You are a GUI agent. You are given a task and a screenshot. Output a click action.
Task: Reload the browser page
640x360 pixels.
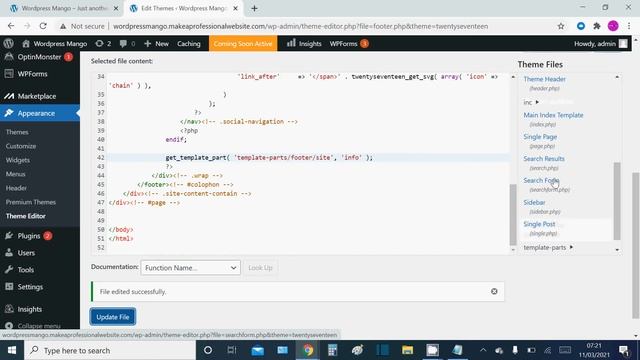[43, 26]
